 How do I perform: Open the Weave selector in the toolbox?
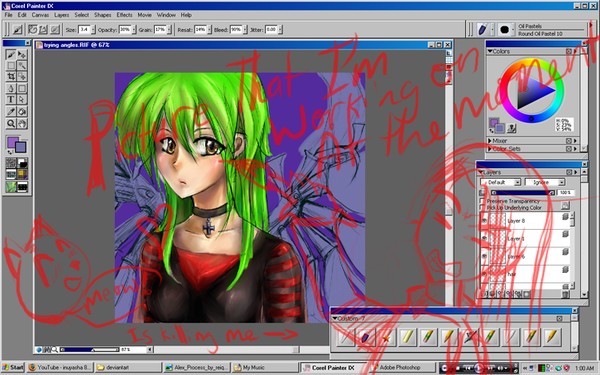click(x=22, y=174)
